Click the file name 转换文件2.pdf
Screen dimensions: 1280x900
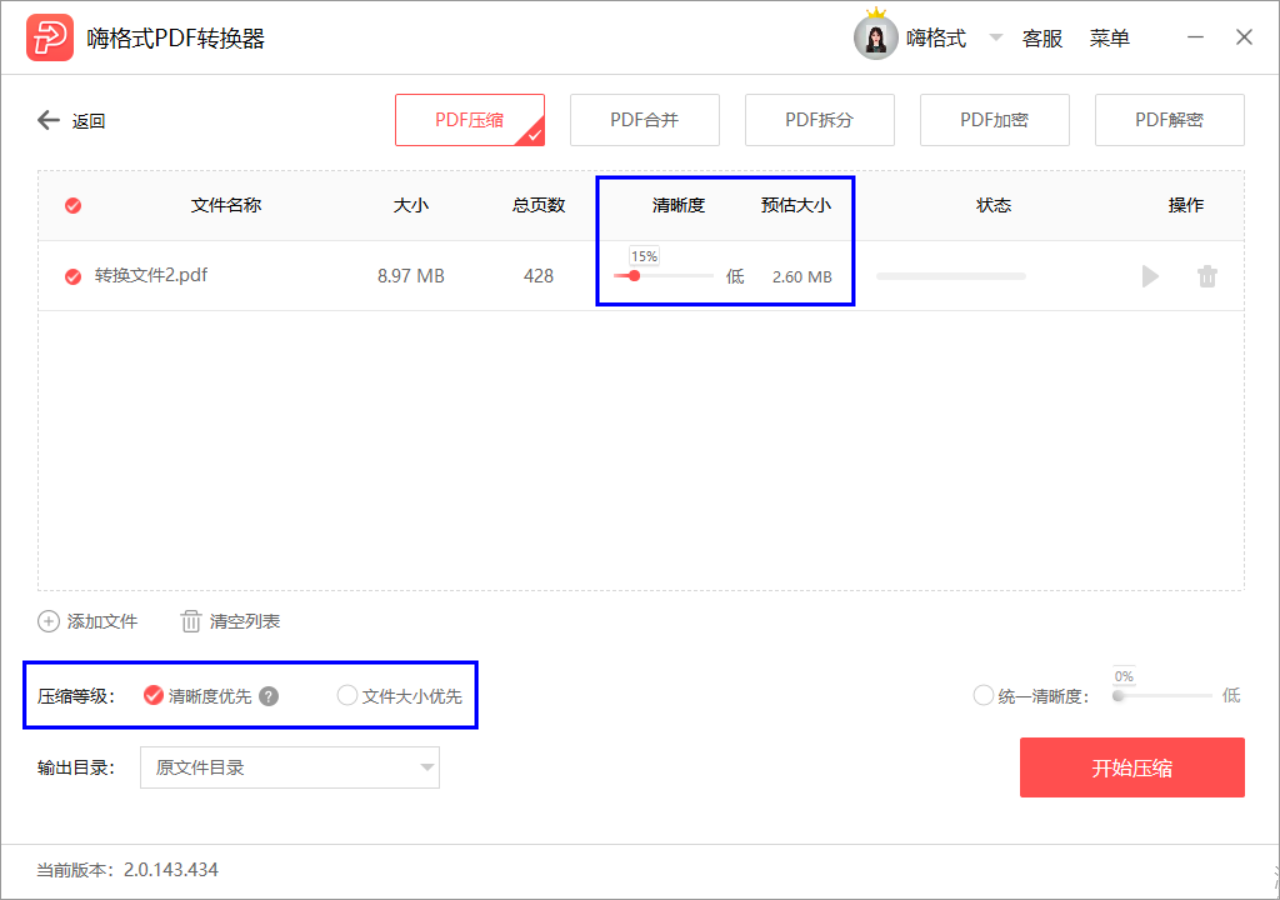point(151,276)
